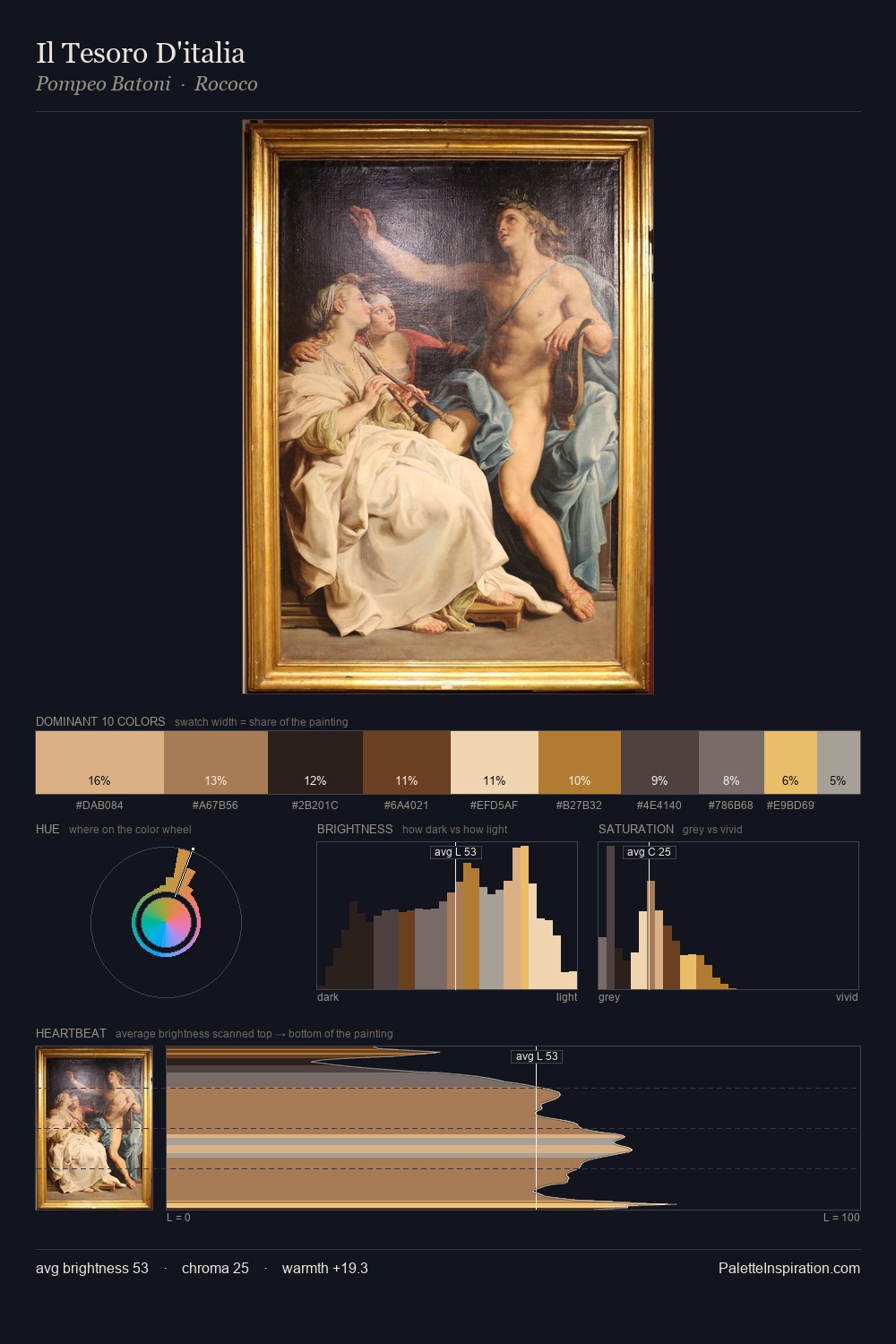Open the PaletteInspiration.com link
This screenshot has height=1344, width=896.
click(x=789, y=1269)
